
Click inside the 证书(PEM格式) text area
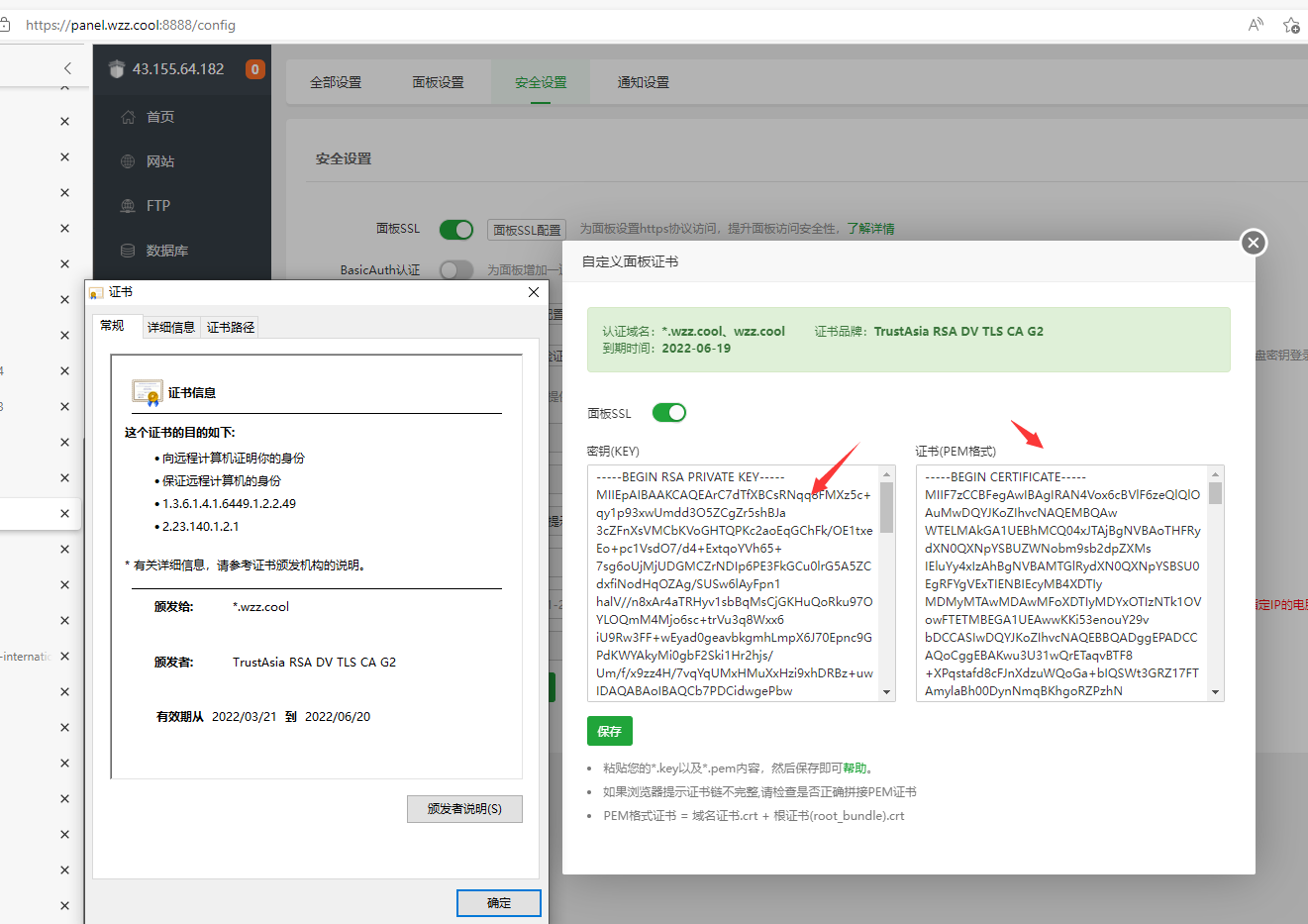pyautogui.click(x=1062, y=583)
